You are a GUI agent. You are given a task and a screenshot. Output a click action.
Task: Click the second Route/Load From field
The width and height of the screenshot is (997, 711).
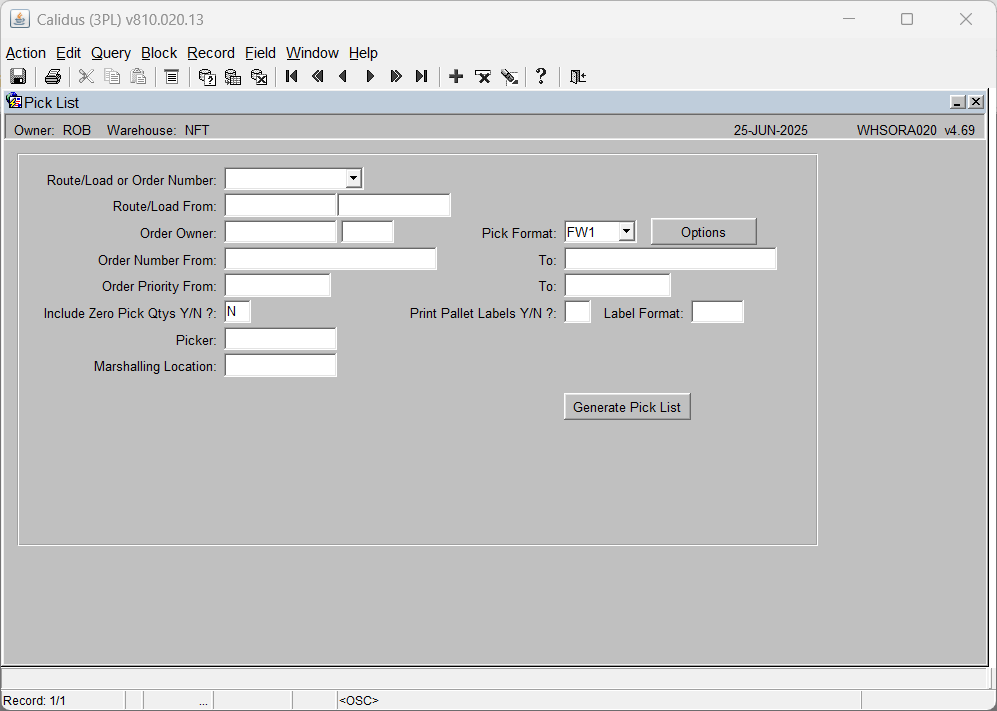pyautogui.click(x=394, y=205)
